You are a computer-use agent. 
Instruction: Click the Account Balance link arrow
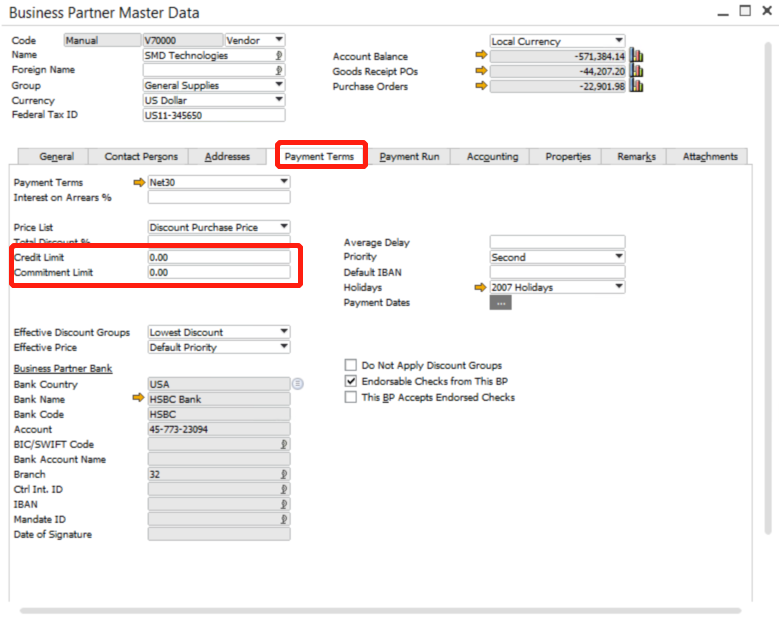click(x=481, y=55)
